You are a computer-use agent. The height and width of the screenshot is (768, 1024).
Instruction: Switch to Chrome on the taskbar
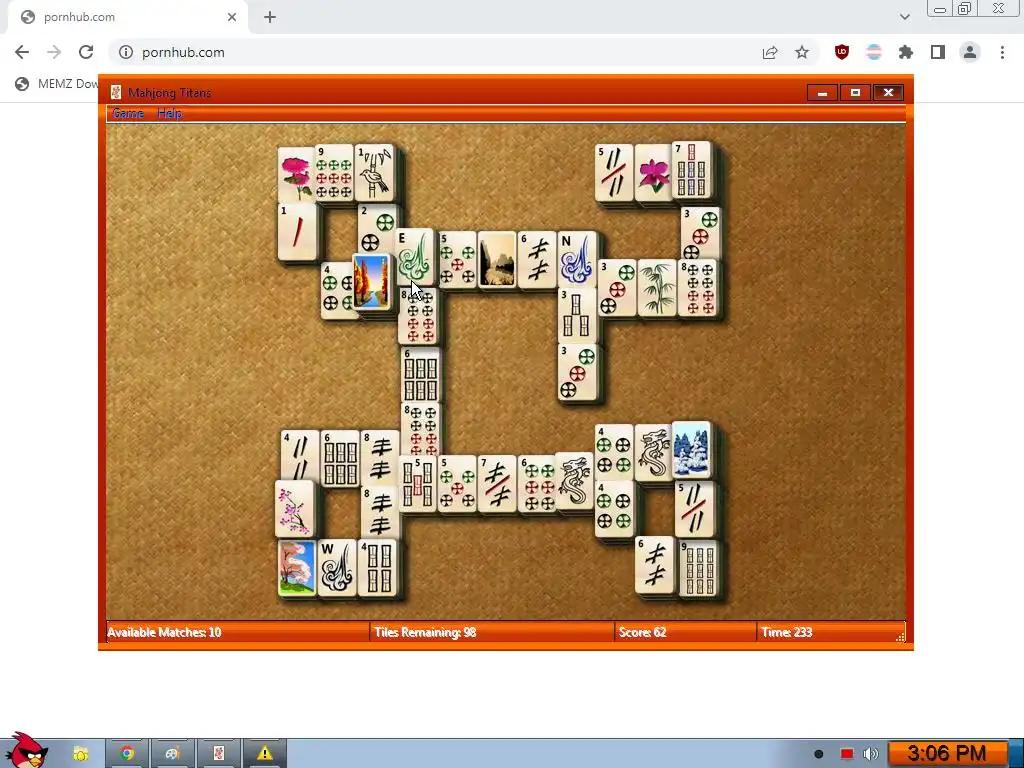pos(127,754)
